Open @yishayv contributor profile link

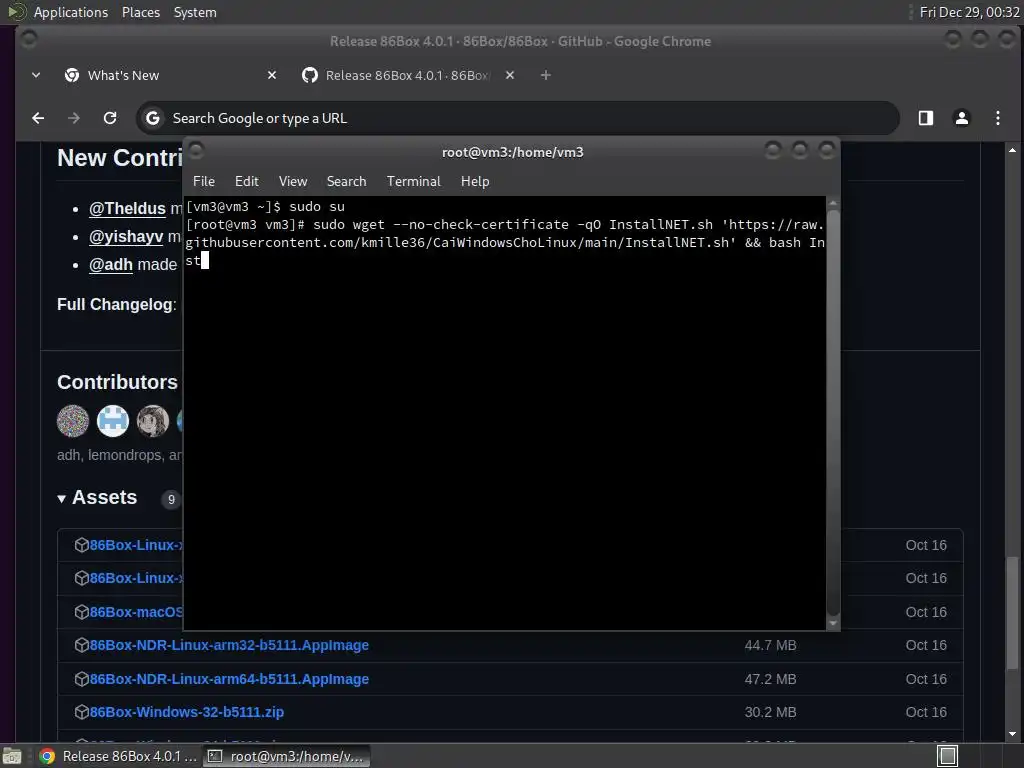point(125,236)
